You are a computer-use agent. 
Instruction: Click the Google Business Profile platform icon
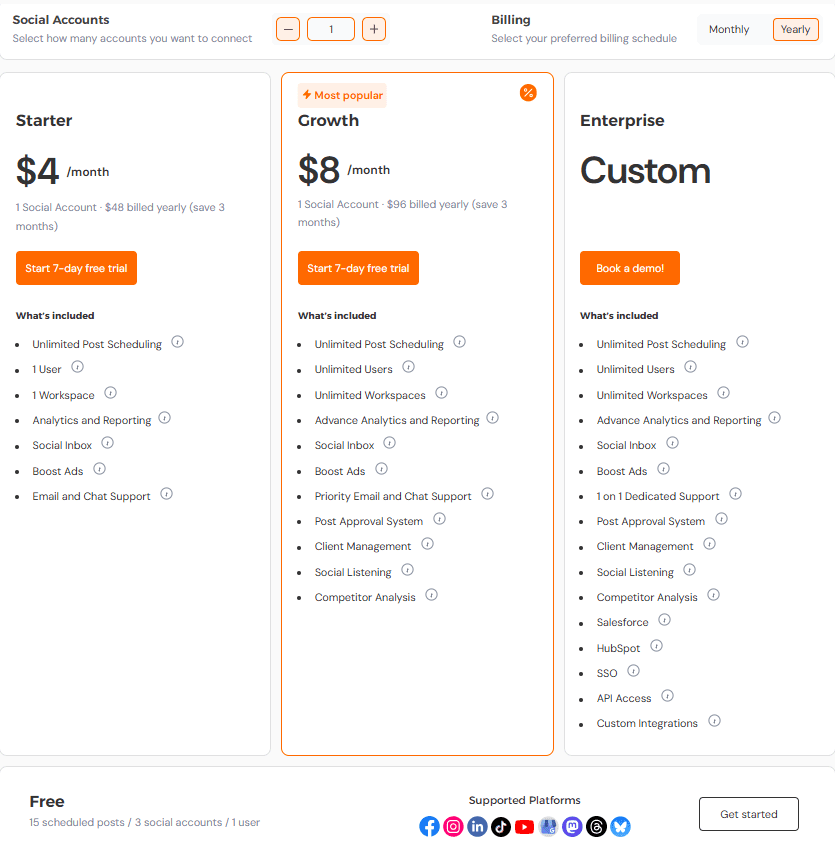pyautogui.click(x=548, y=827)
